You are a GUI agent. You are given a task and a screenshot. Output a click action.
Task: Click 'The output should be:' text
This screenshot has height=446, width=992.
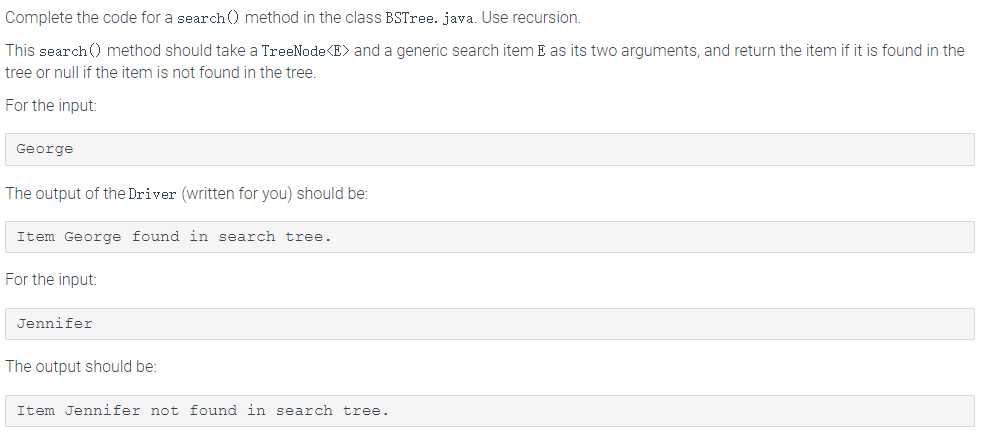(81, 367)
